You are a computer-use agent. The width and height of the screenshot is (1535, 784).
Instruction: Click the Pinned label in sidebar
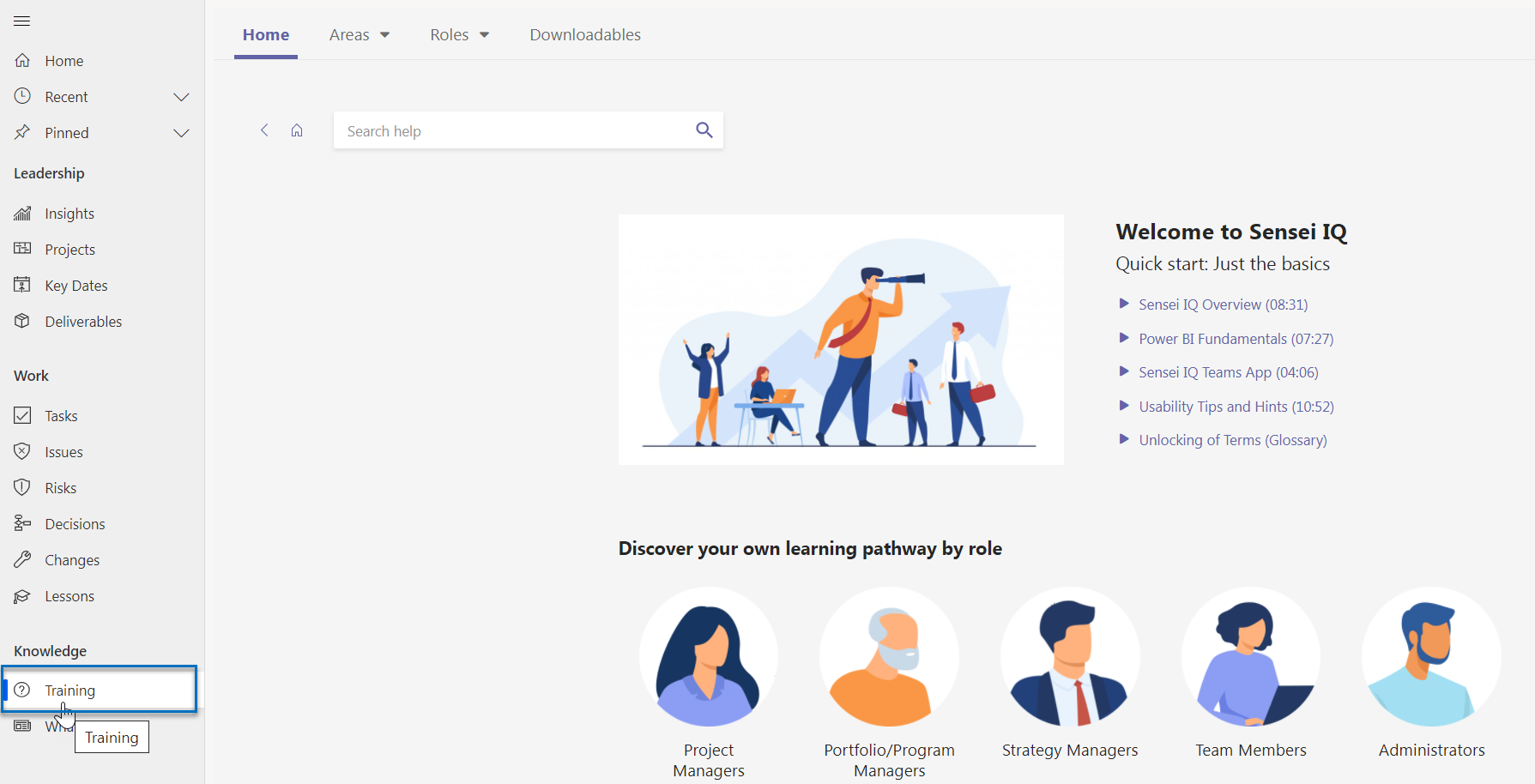67,133
